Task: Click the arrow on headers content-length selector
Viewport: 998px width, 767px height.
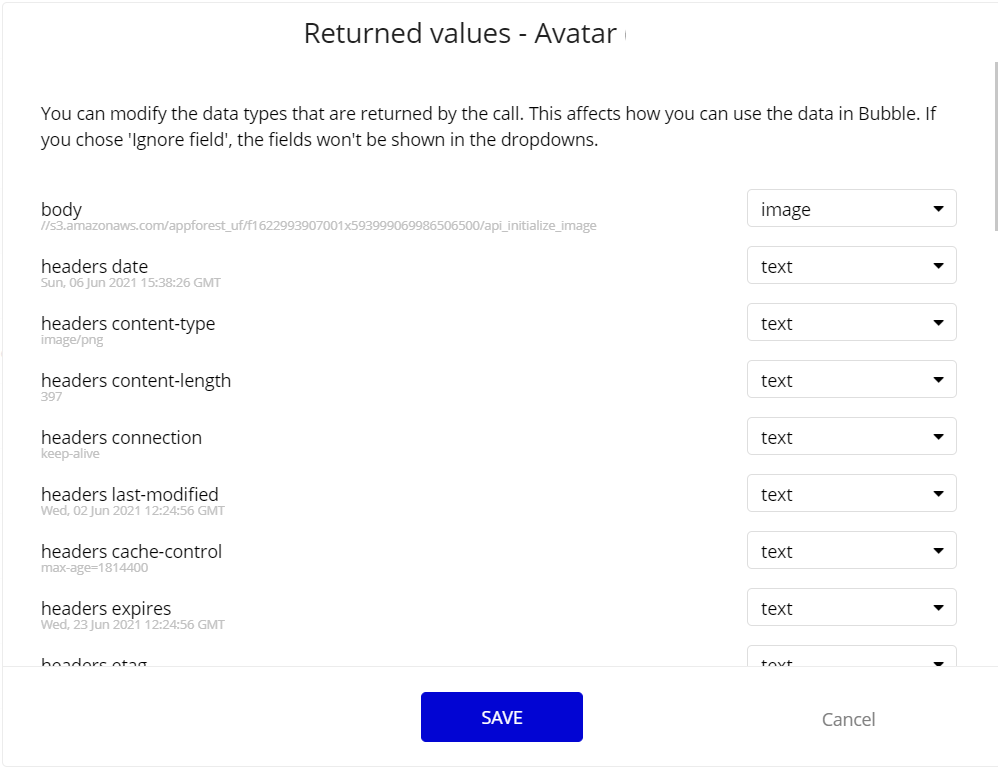Action: [938, 380]
